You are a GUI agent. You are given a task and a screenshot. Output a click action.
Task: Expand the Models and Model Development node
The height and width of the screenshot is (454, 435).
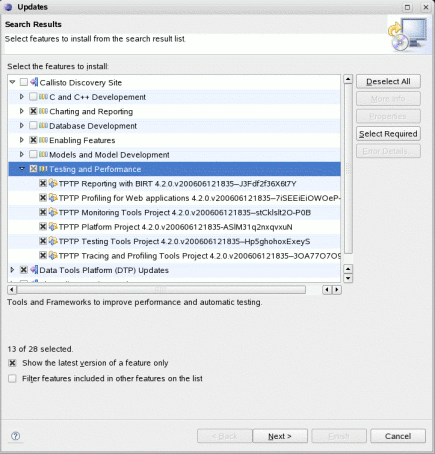pos(22,154)
